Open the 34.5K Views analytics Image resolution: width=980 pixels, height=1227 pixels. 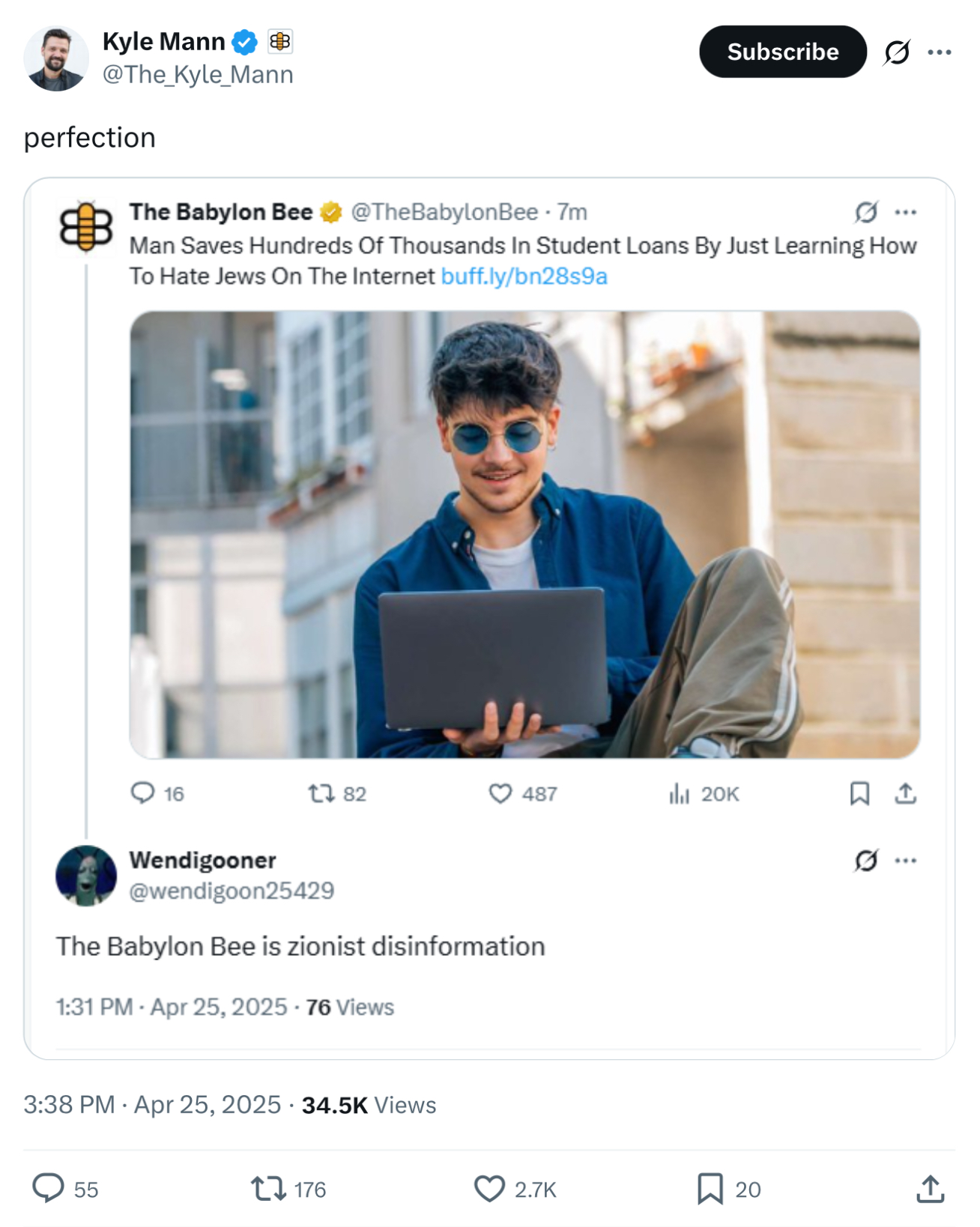point(369,1105)
